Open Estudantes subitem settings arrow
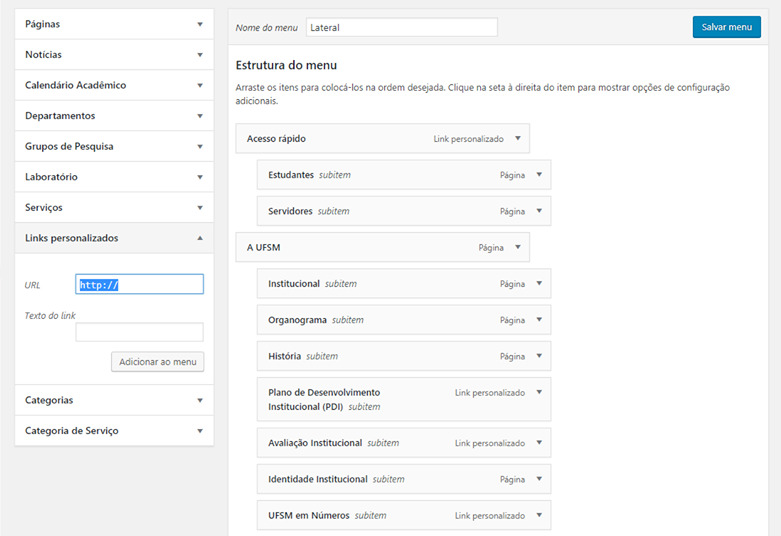Image resolution: width=781 pixels, height=536 pixels. coord(539,175)
